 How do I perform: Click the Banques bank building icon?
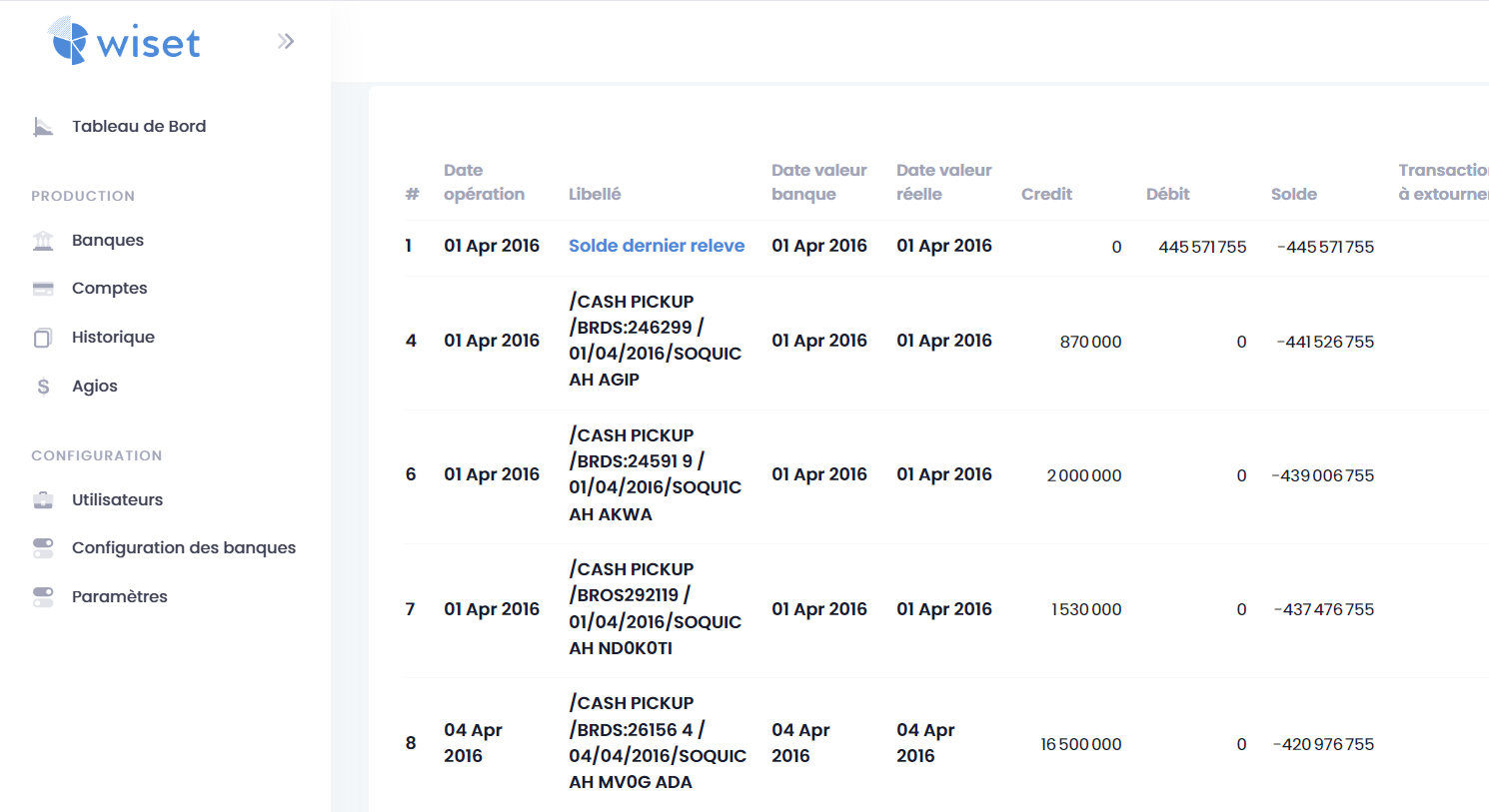coord(43,241)
